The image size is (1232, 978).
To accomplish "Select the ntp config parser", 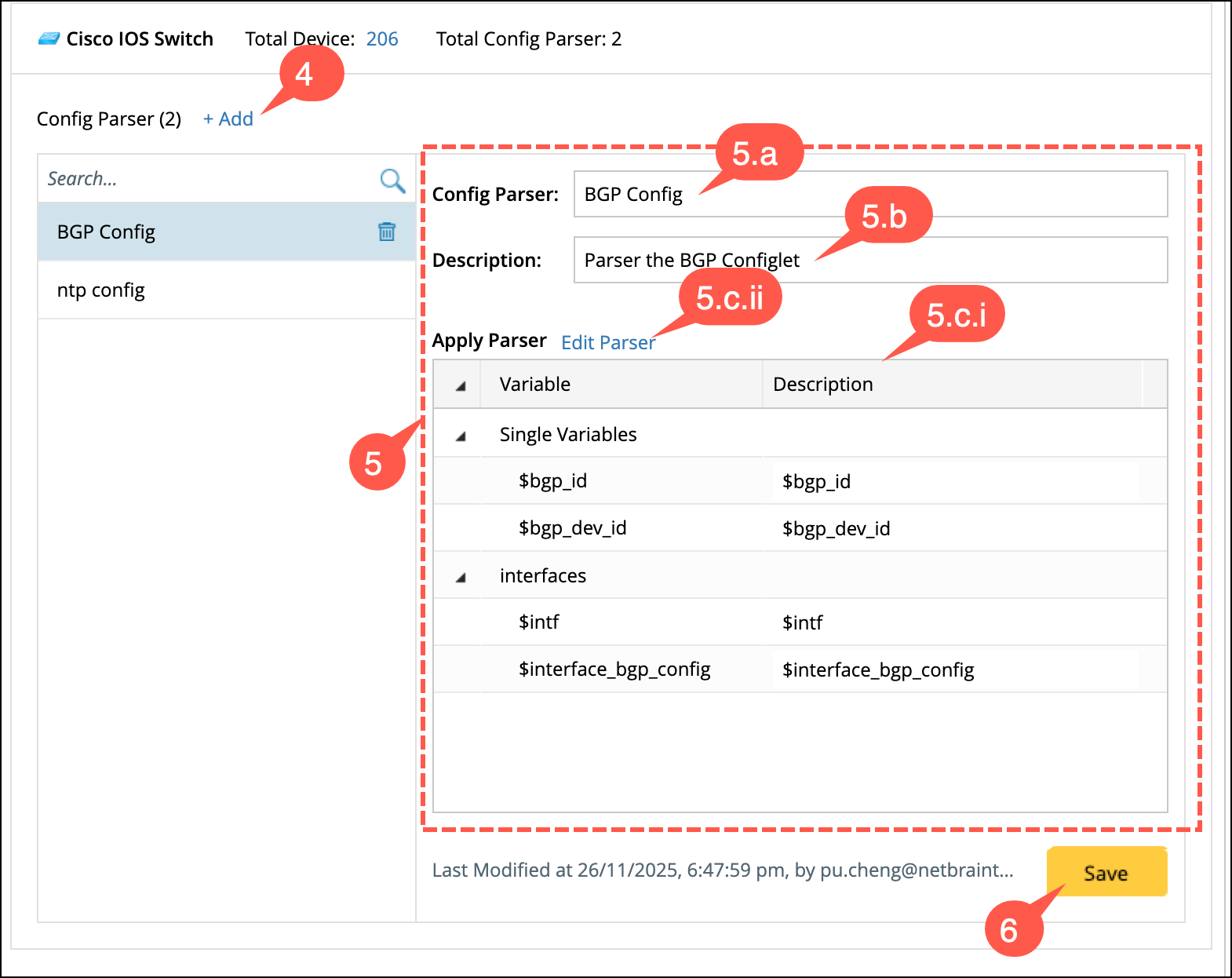I will pos(227,290).
